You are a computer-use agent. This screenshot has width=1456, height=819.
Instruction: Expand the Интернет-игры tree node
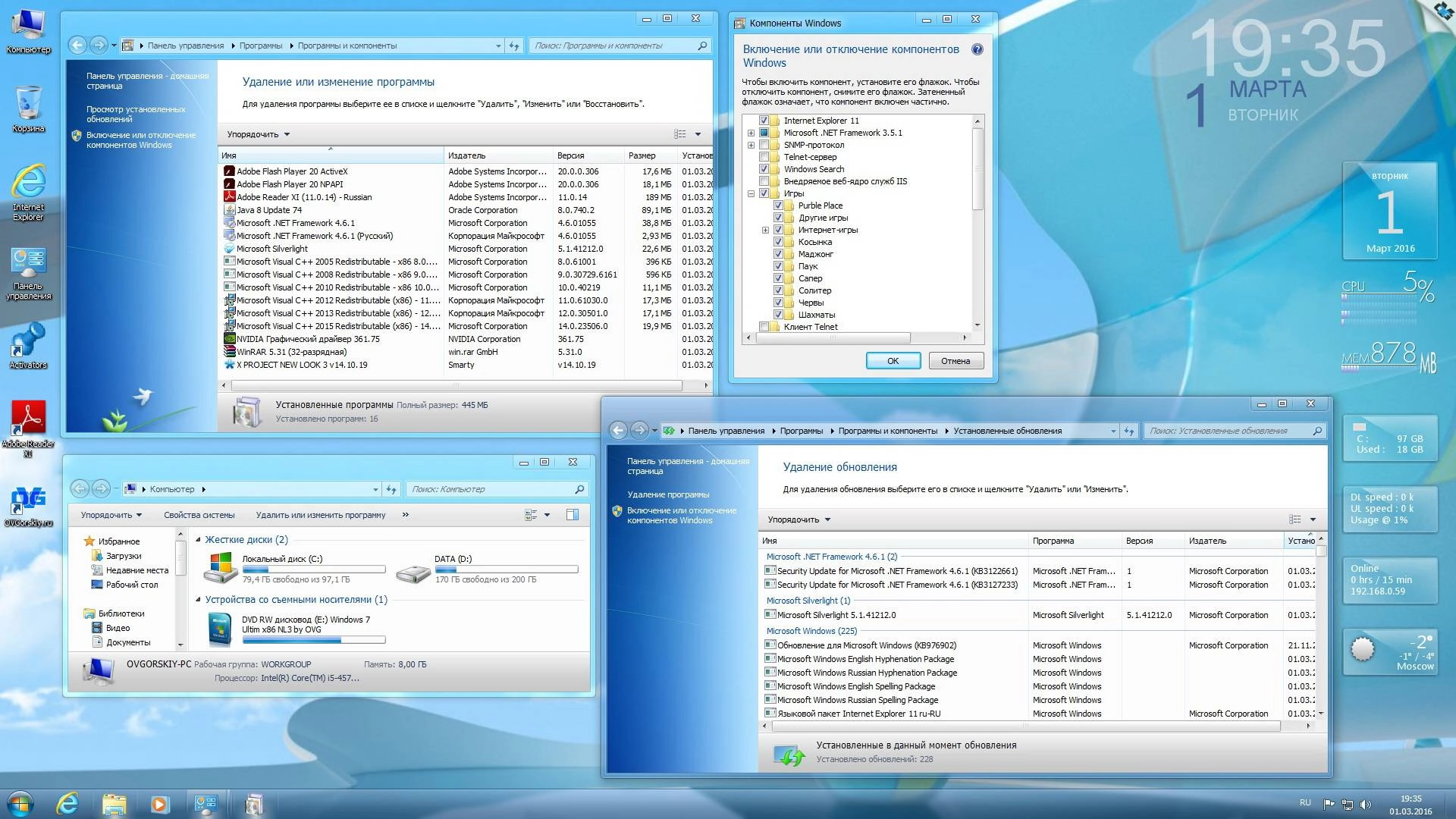[x=764, y=229]
